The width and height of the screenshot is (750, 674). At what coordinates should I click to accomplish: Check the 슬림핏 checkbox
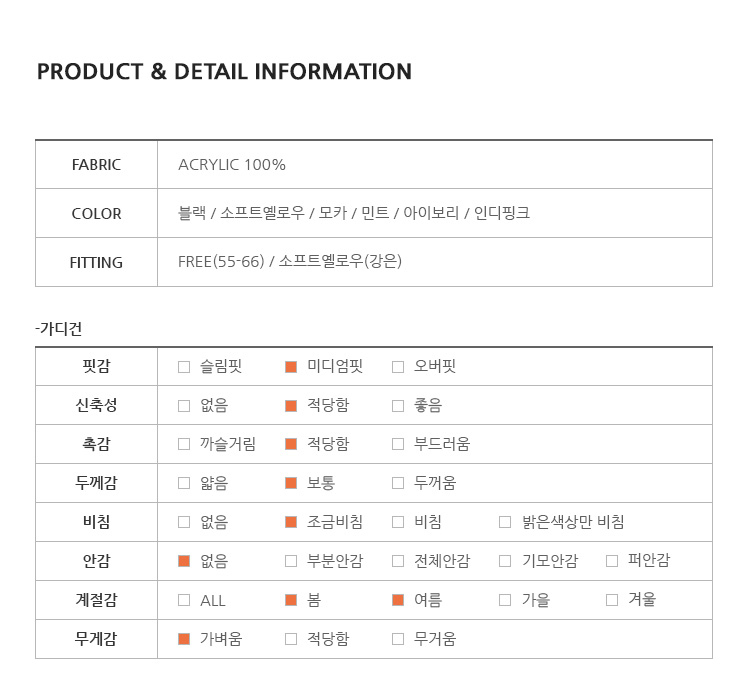[x=184, y=367]
